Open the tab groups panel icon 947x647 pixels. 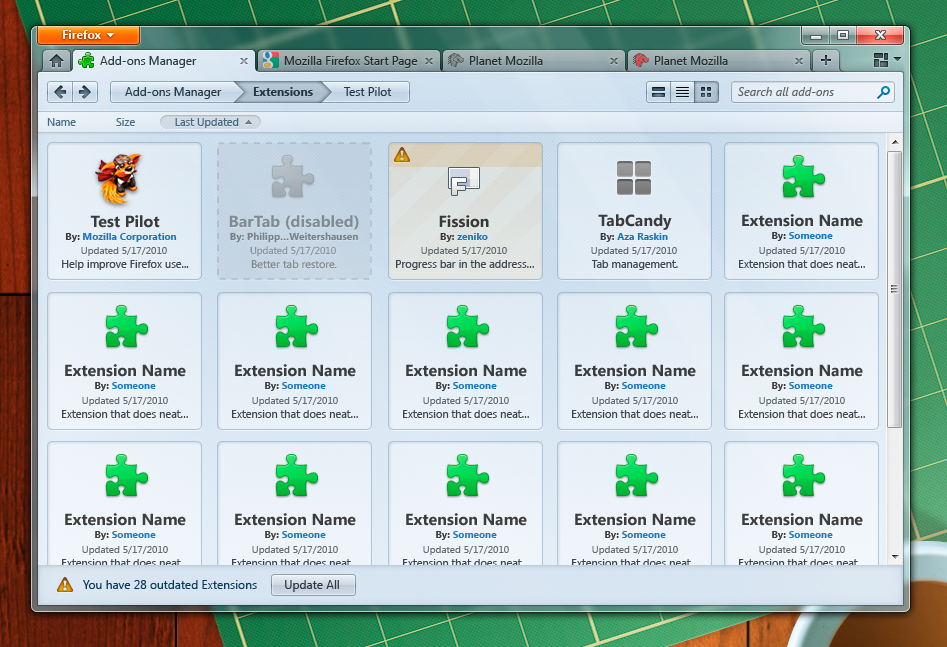(881, 60)
